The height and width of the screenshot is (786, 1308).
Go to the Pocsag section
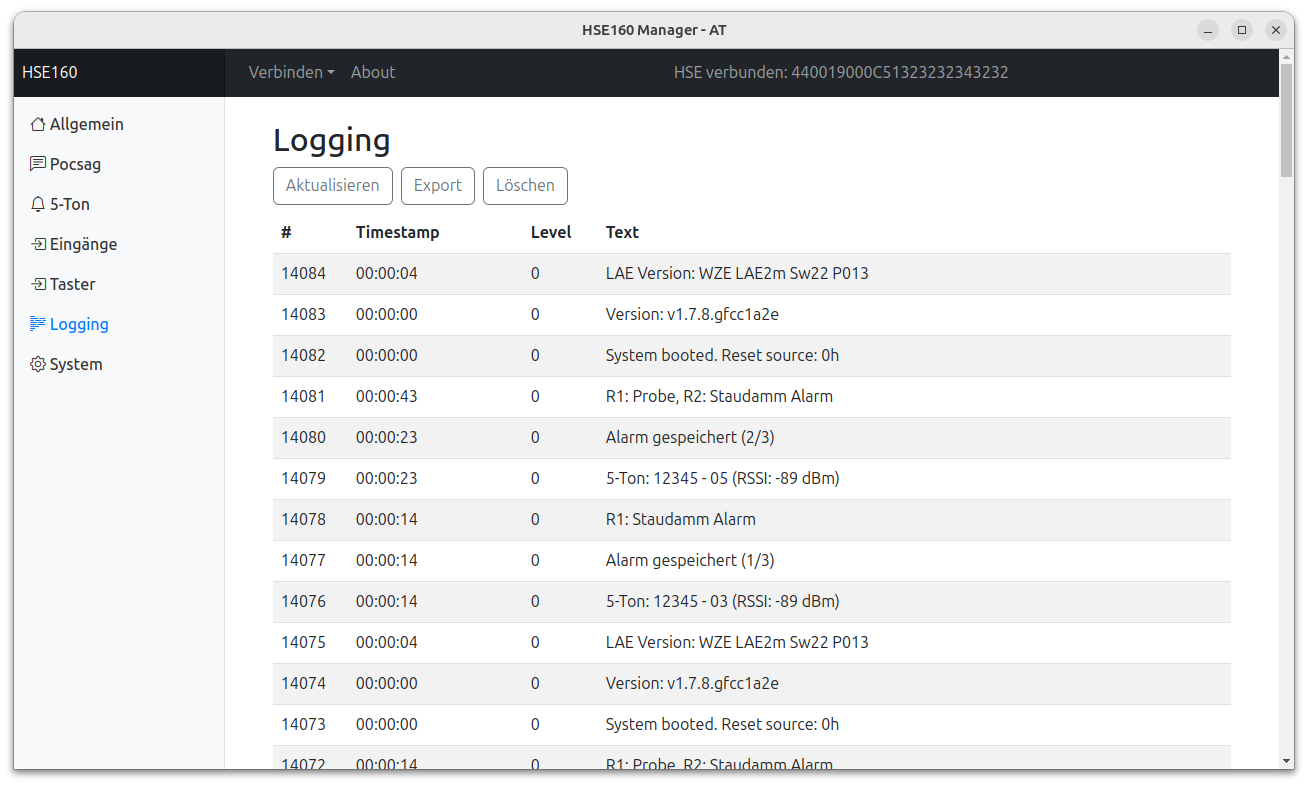coord(75,164)
